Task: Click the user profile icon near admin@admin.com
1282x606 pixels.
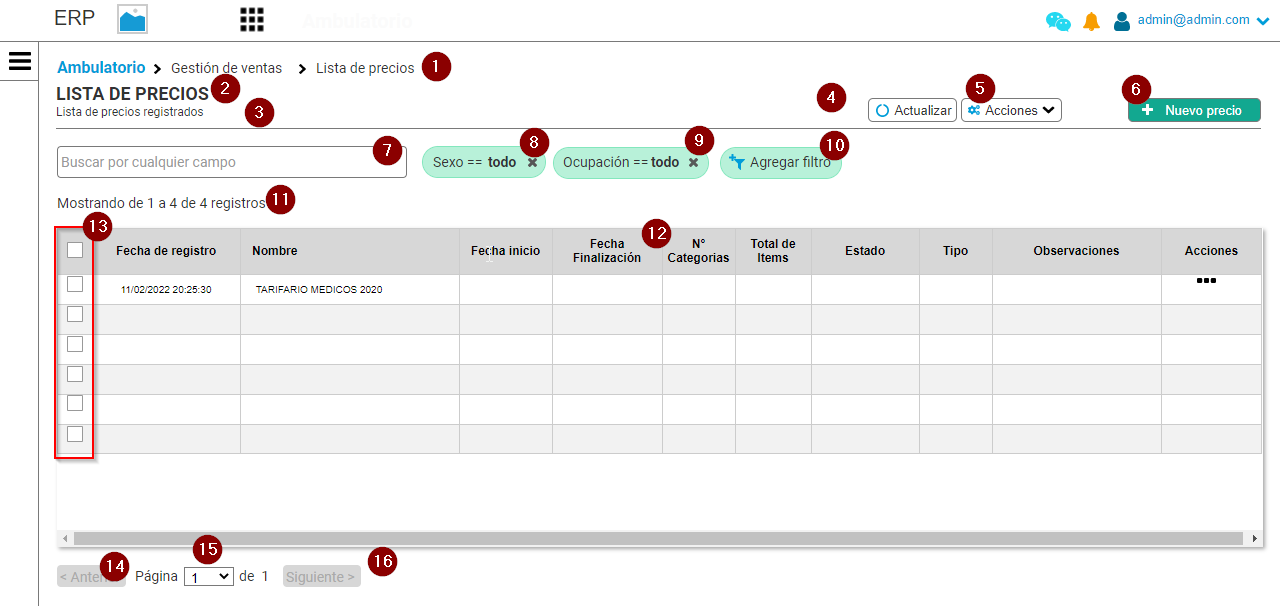Action: 1121,19
